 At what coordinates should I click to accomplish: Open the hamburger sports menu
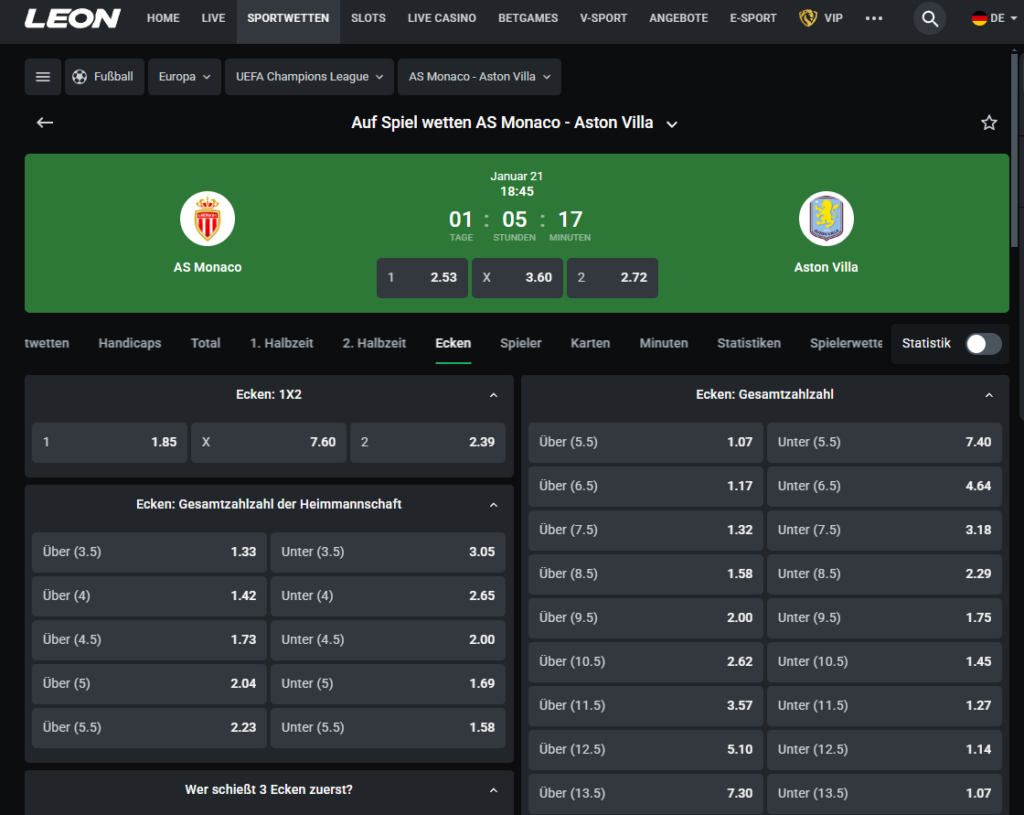click(x=43, y=77)
